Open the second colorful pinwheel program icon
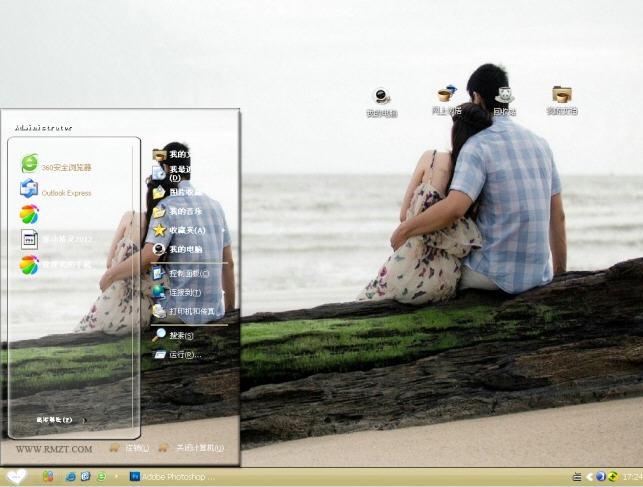Screen dimensions: 643x487 (29, 265)
